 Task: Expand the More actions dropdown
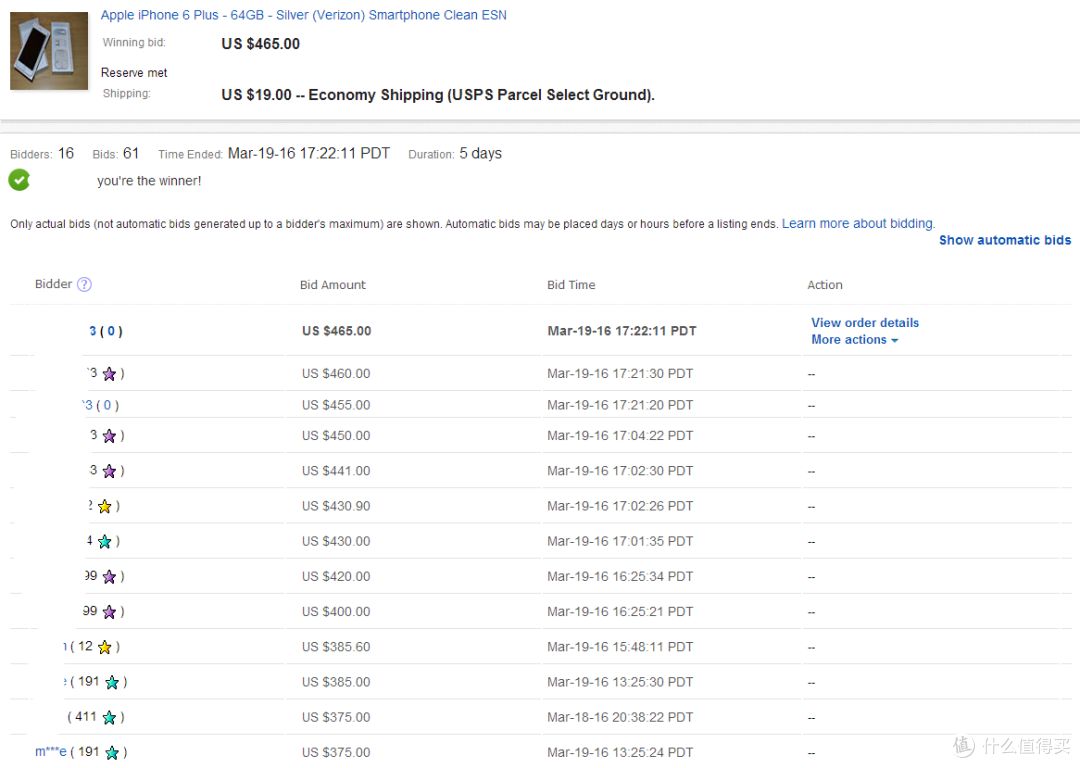855,340
